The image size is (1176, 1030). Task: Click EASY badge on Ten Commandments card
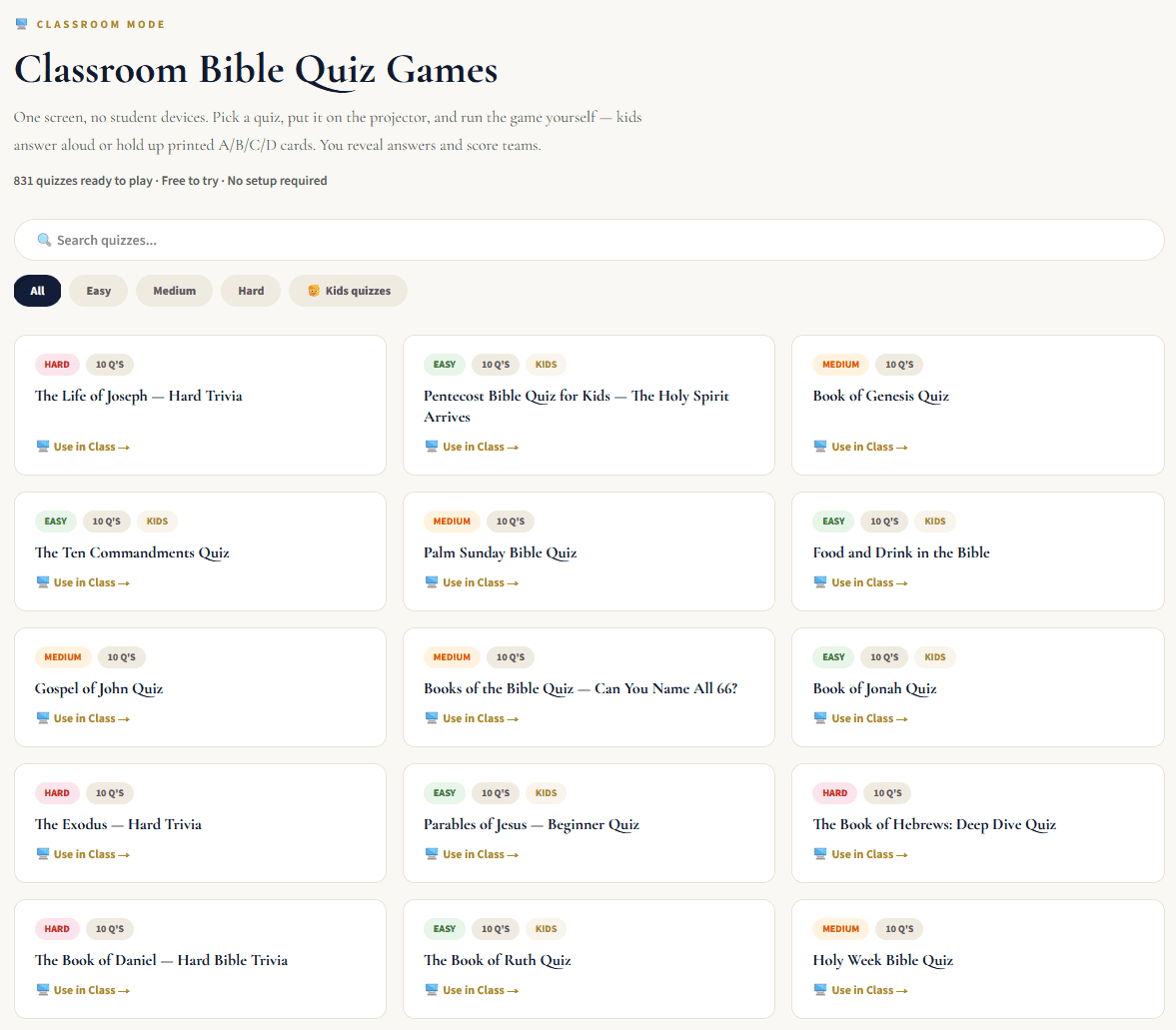tap(56, 521)
